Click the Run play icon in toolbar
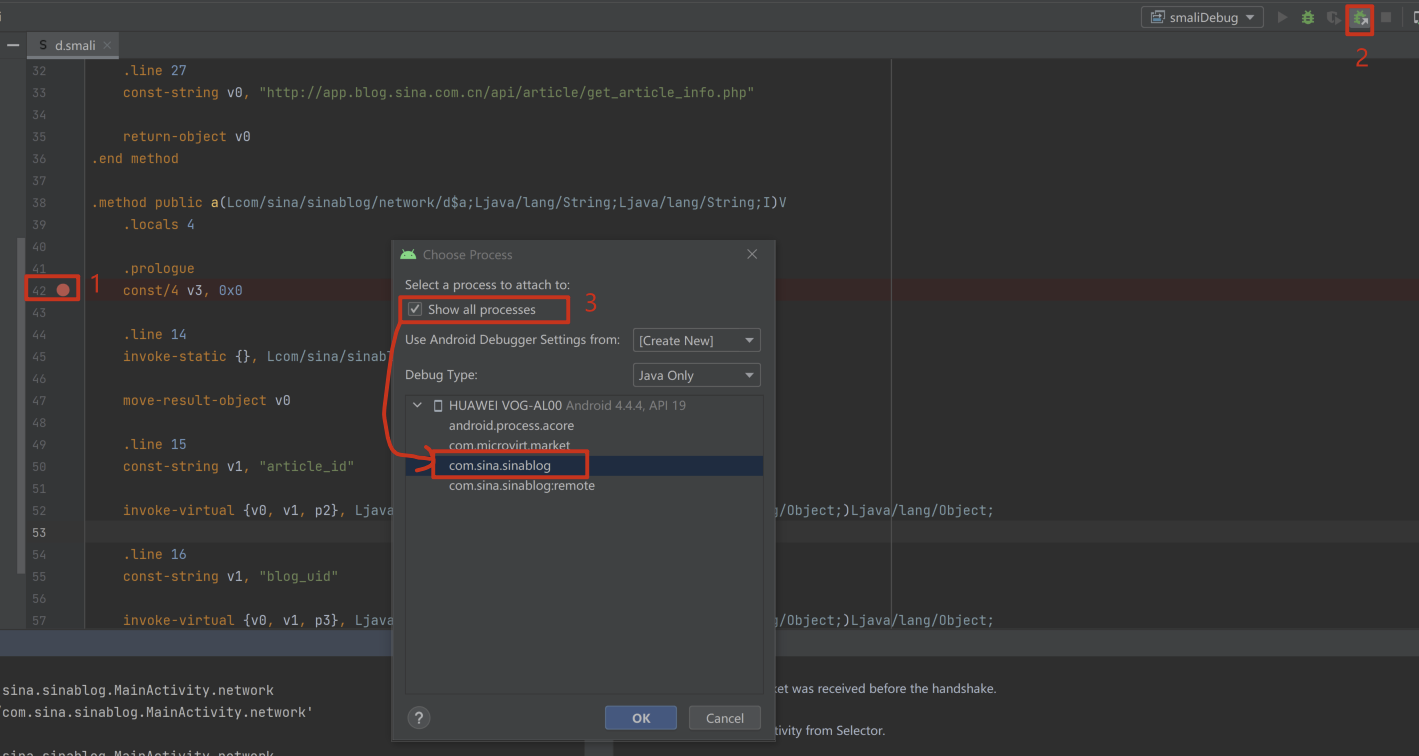Screen dimensions: 1419x756 pos(1283,17)
